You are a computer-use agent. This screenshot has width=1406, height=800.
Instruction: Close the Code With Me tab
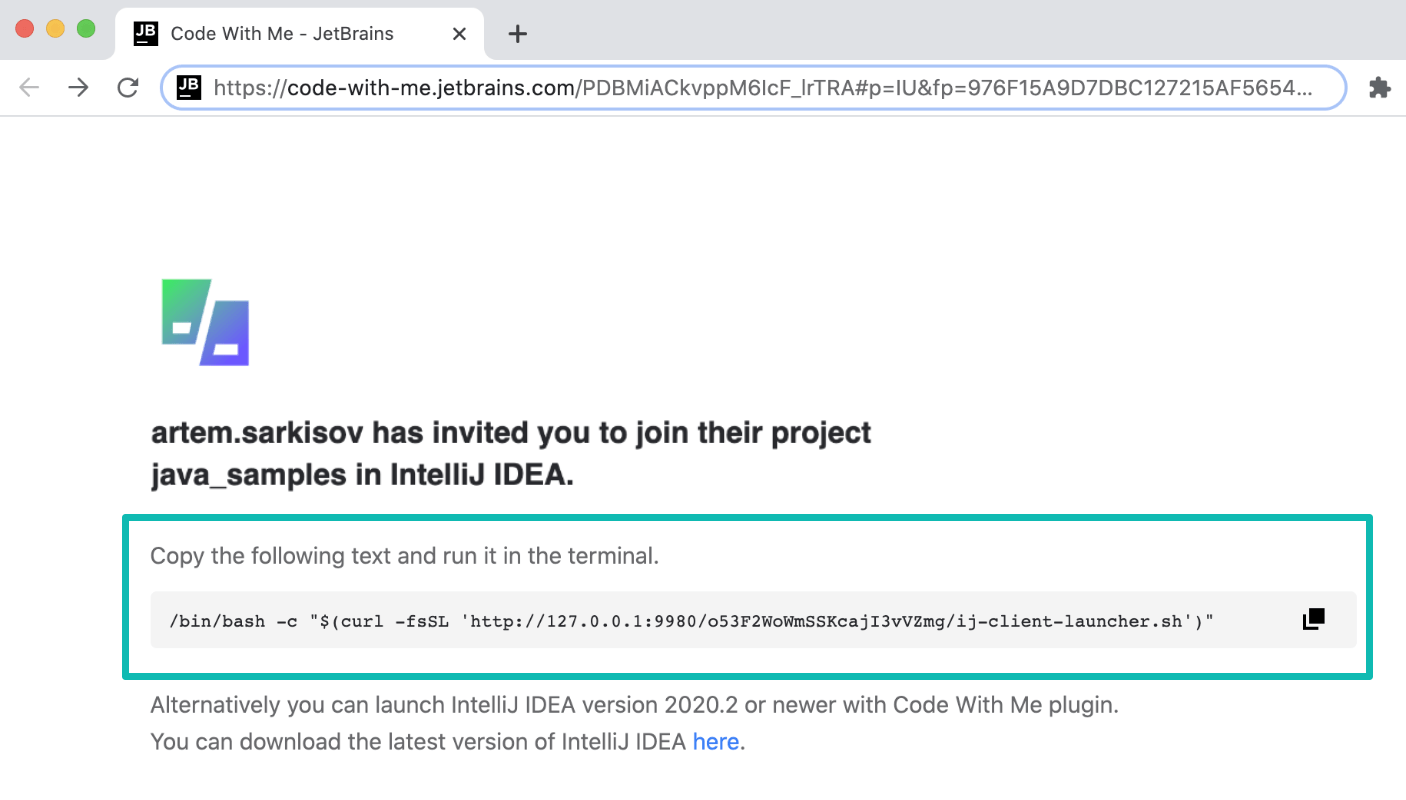[x=458, y=33]
